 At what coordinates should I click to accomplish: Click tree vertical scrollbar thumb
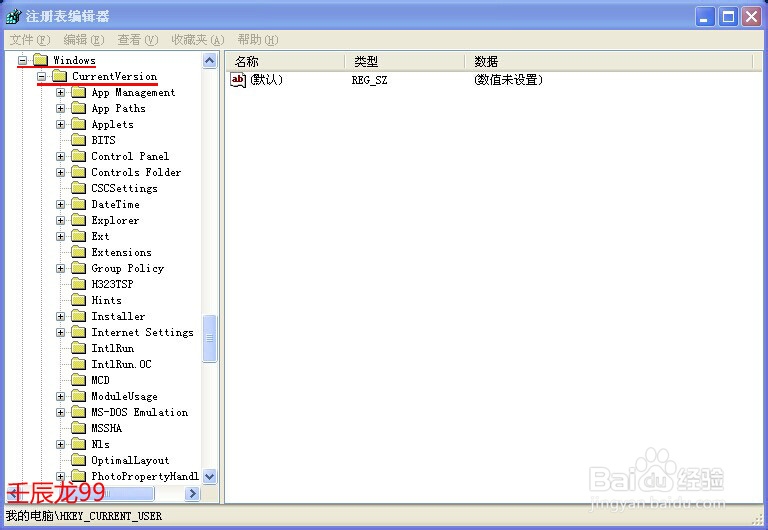point(210,338)
